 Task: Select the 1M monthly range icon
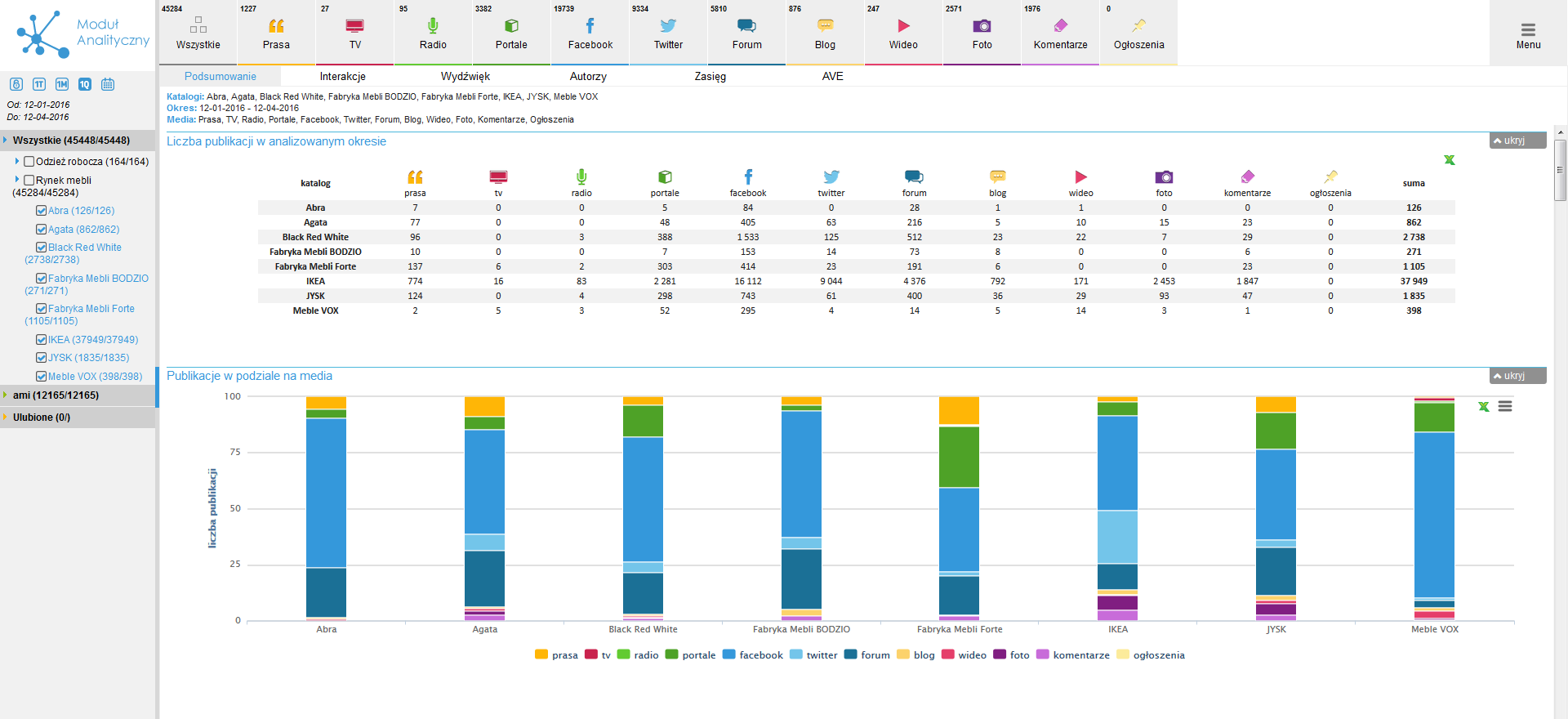click(x=62, y=84)
